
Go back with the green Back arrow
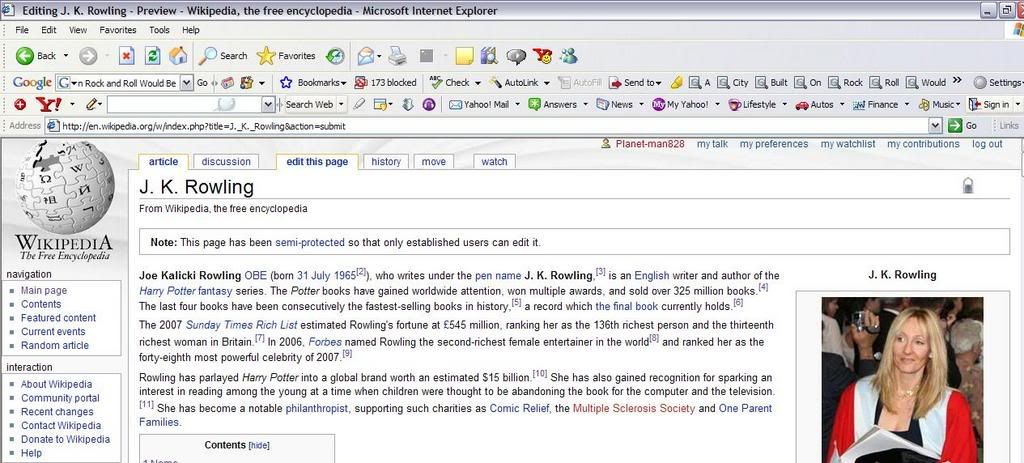[x=25, y=56]
